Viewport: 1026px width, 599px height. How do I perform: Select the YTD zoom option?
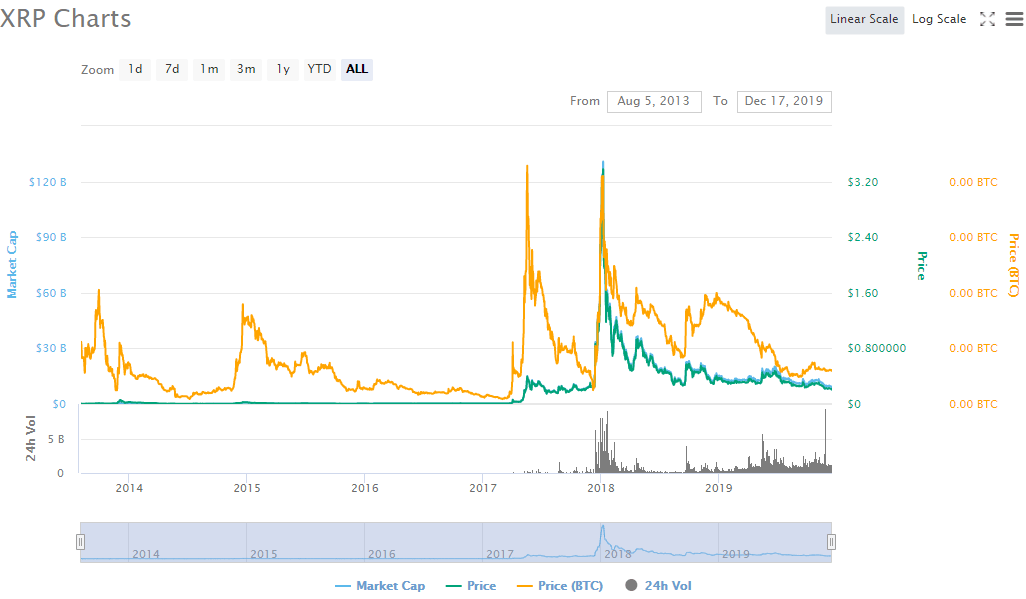coord(318,69)
